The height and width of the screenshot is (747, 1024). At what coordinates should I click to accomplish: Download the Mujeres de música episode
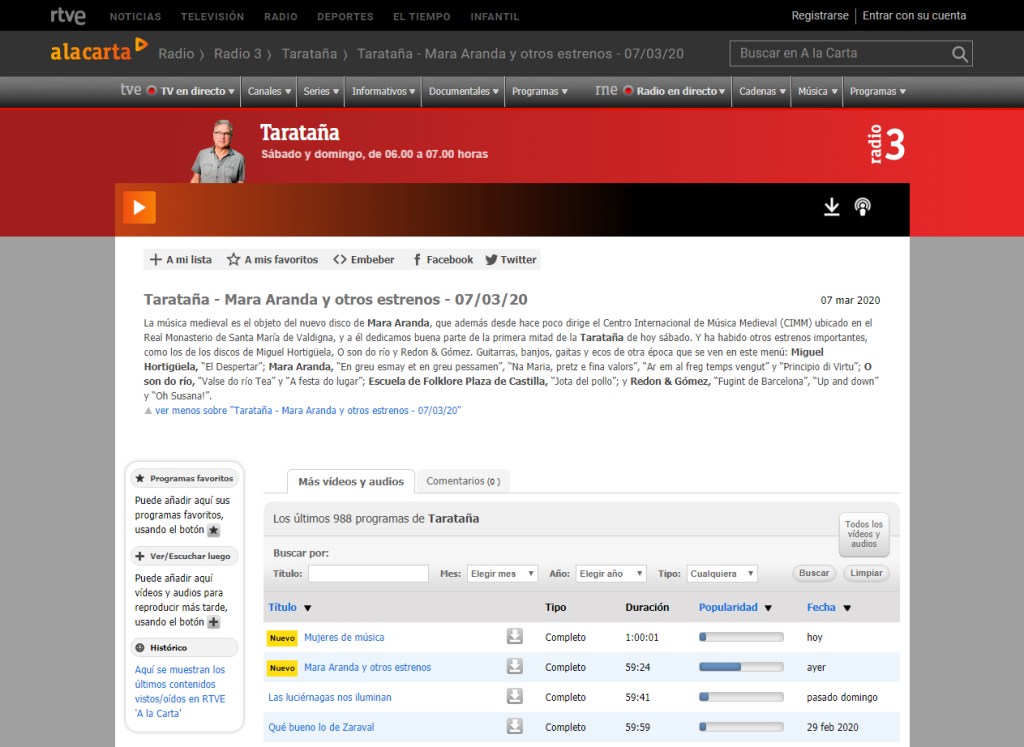coord(515,637)
